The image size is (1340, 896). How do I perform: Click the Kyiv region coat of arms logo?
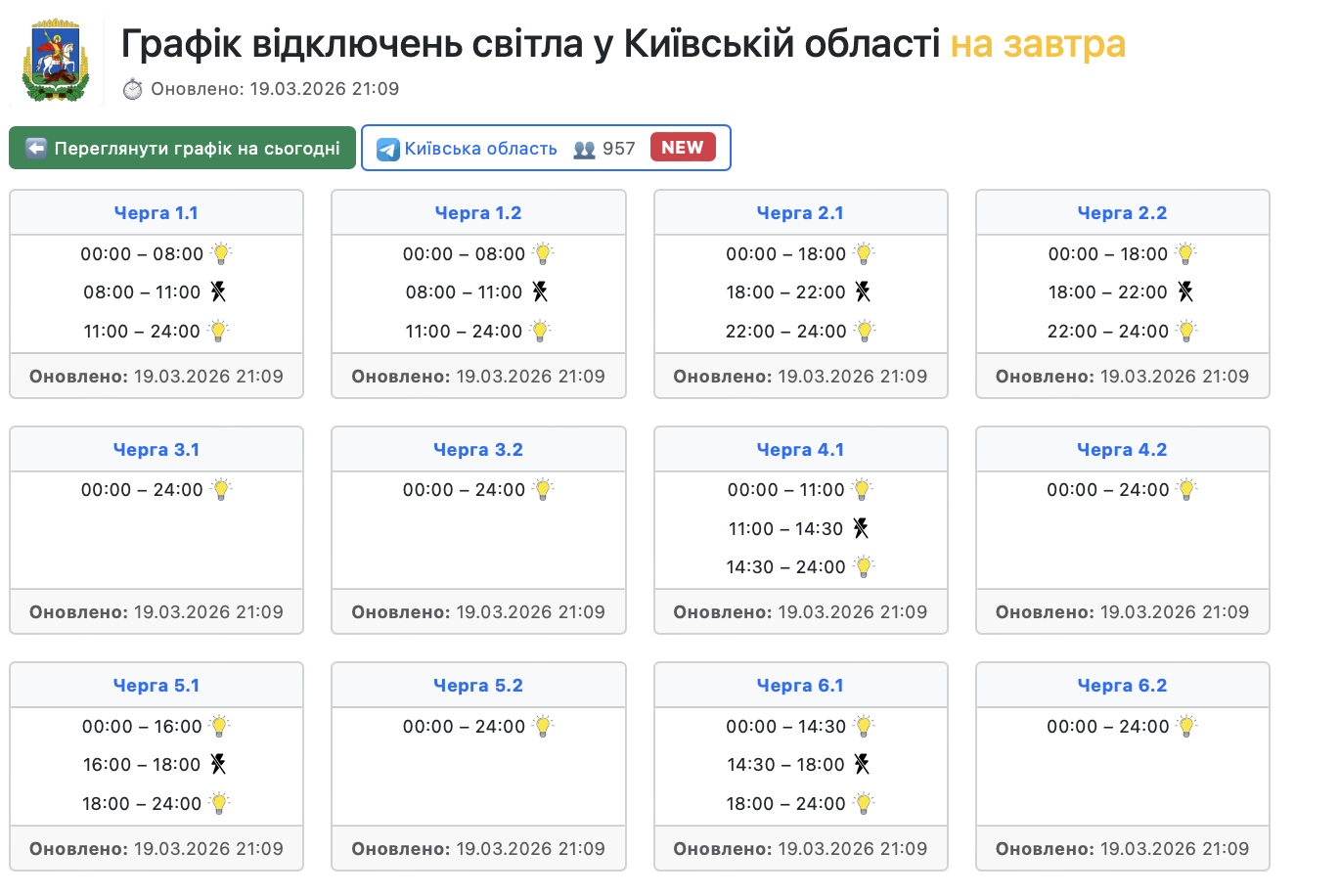(x=56, y=61)
